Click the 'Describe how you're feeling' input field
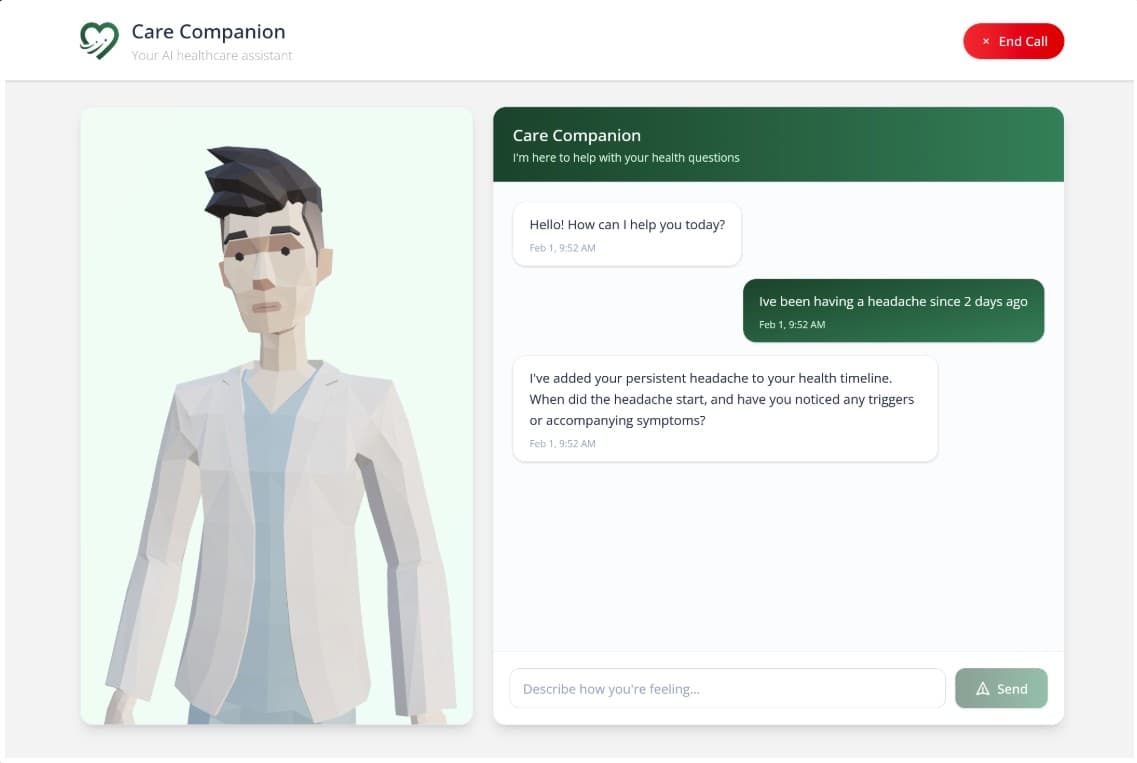The height and width of the screenshot is (763, 1137). pyautogui.click(x=727, y=688)
